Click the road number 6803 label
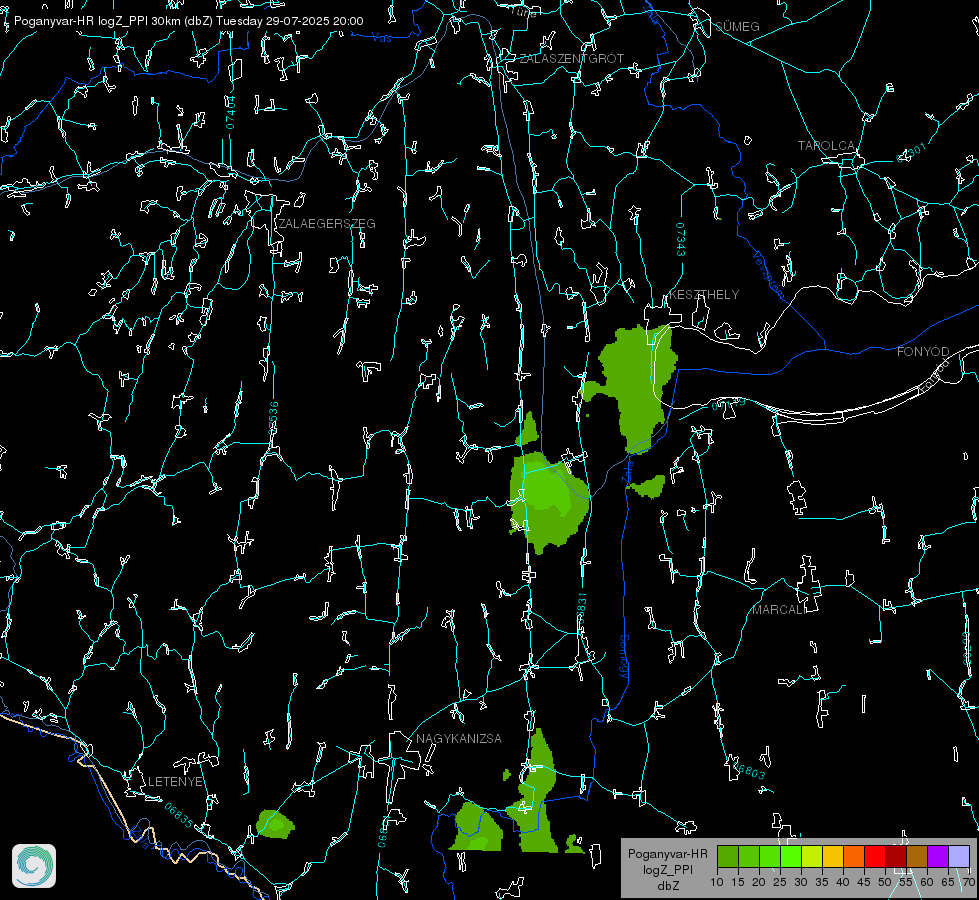Viewport: 979px width, 900px height. click(747, 771)
